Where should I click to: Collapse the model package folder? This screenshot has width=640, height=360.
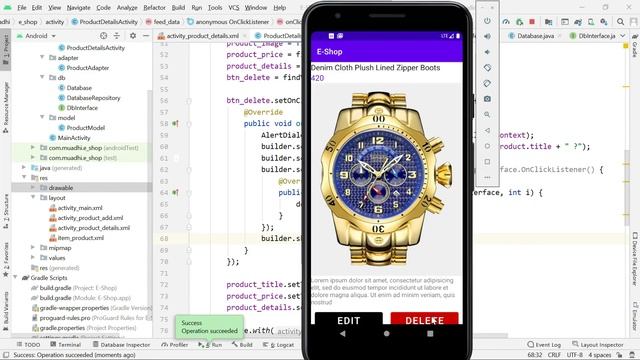(x=42, y=118)
